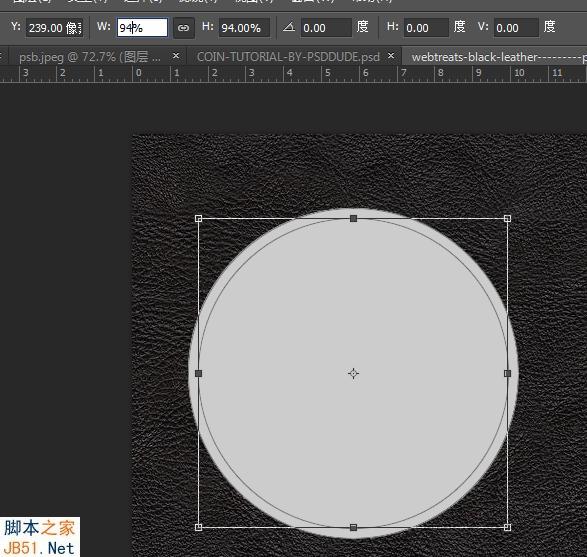Toggle the aspect ratio link icon
This screenshot has height=557, width=587.
pyautogui.click(x=183, y=28)
